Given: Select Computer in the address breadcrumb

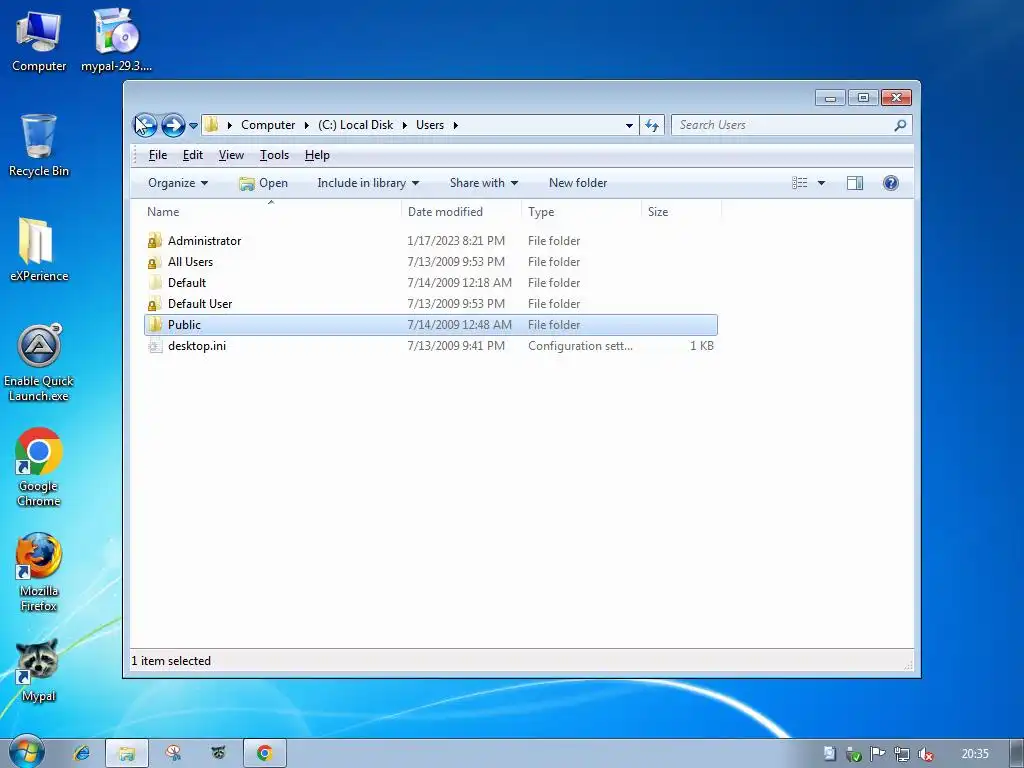Looking at the screenshot, I should (x=268, y=125).
